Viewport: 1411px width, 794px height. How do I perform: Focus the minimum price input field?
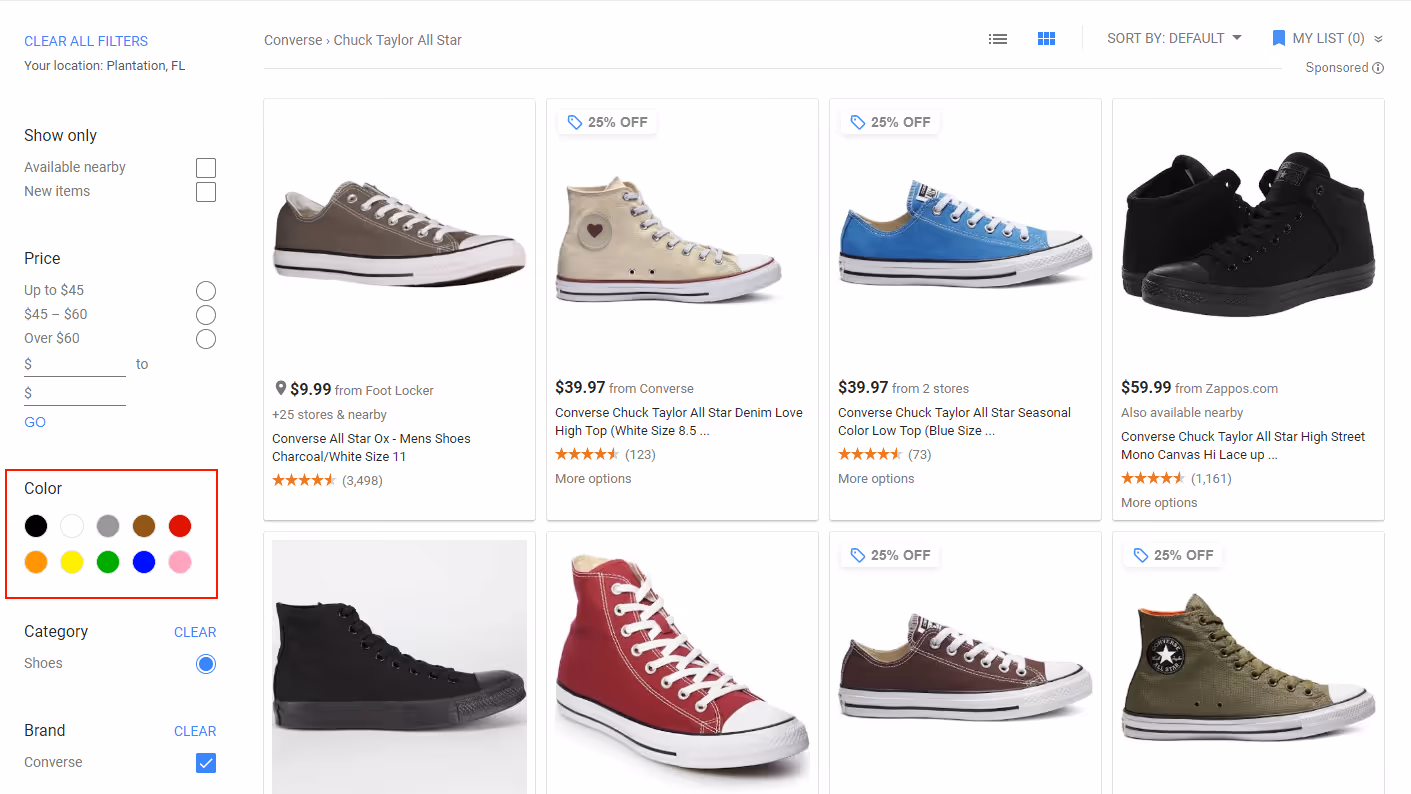click(x=75, y=365)
